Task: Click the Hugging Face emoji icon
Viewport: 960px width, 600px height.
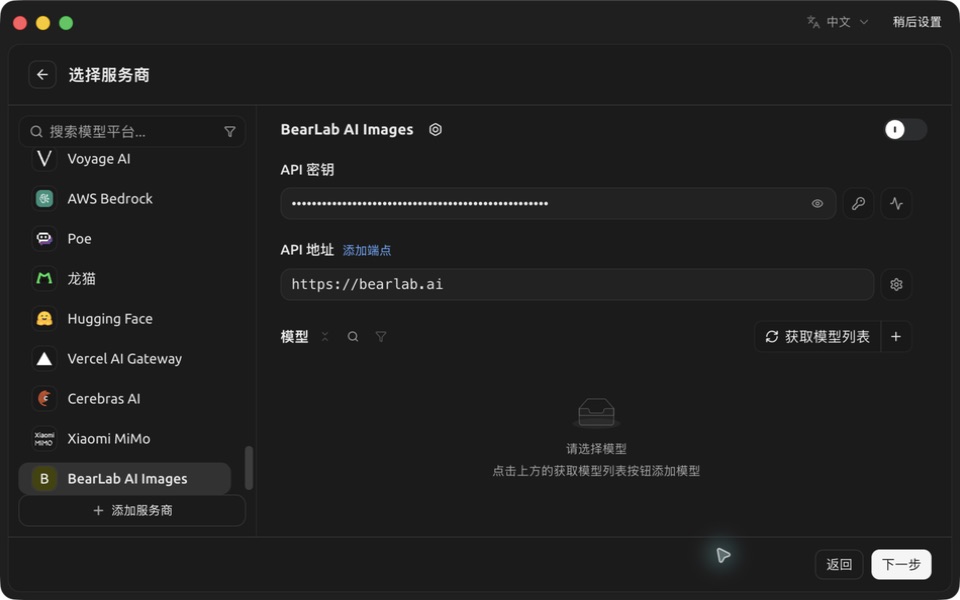Action: (x=44, y=319)
